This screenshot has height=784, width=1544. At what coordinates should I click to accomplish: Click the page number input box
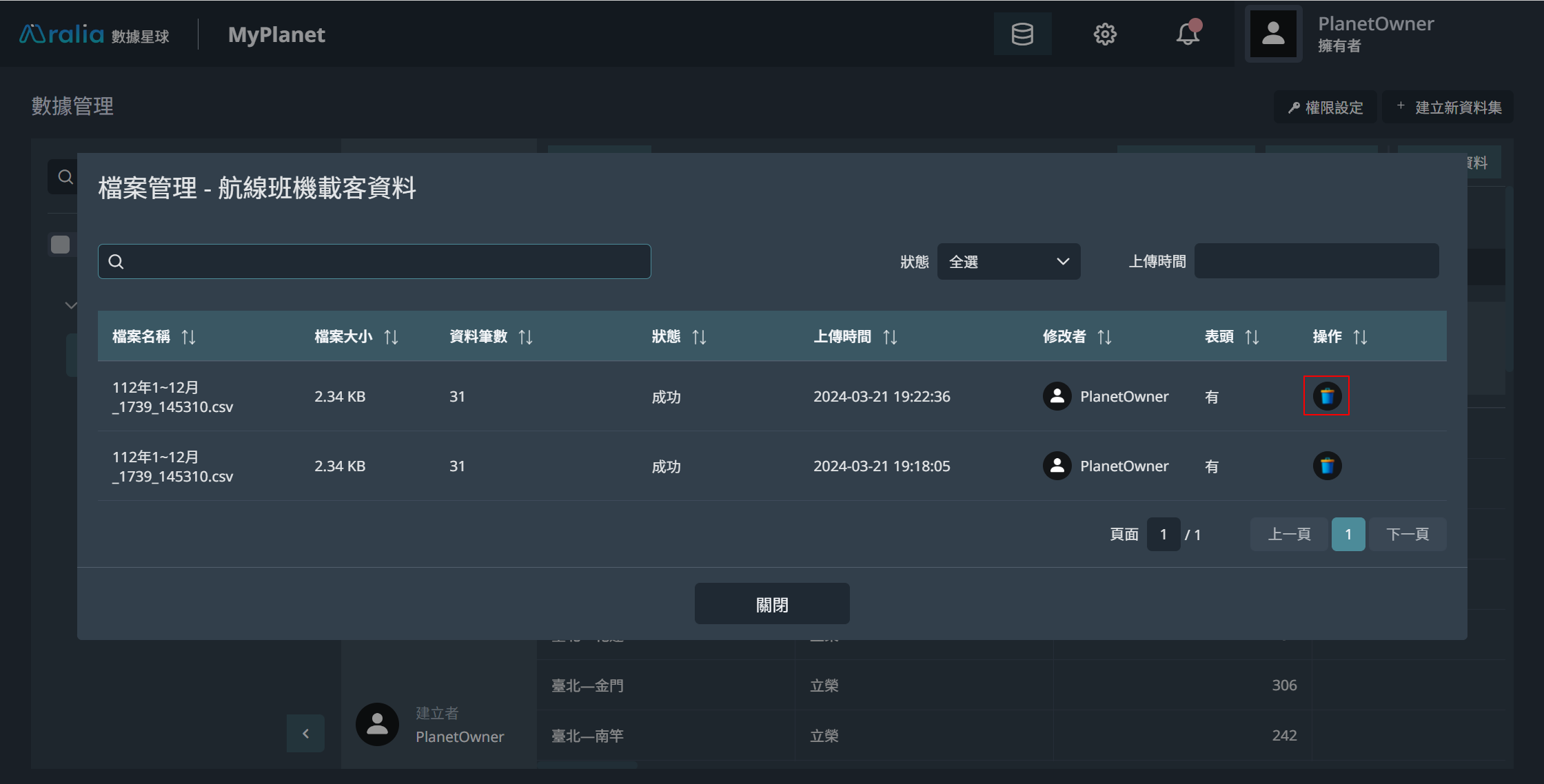(1164, 535)
